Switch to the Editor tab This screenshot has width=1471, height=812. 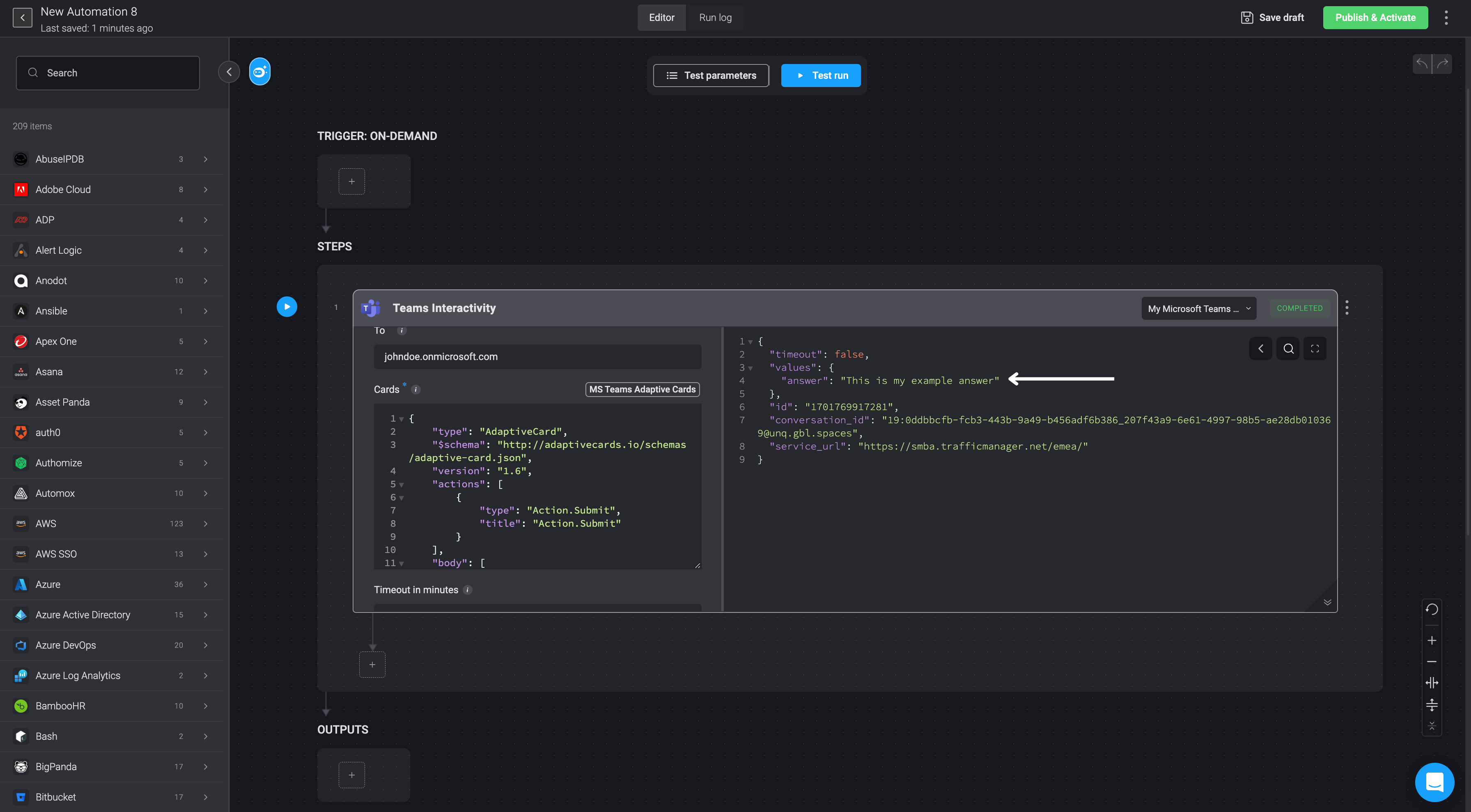(661, 18)
